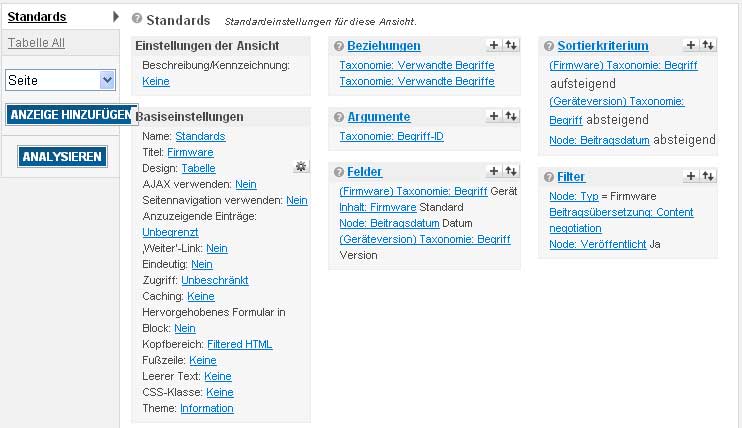Viewport: 742px width, 428px height.
Task: Rearrange the Felder entries
Action: [x=509, y=171]
